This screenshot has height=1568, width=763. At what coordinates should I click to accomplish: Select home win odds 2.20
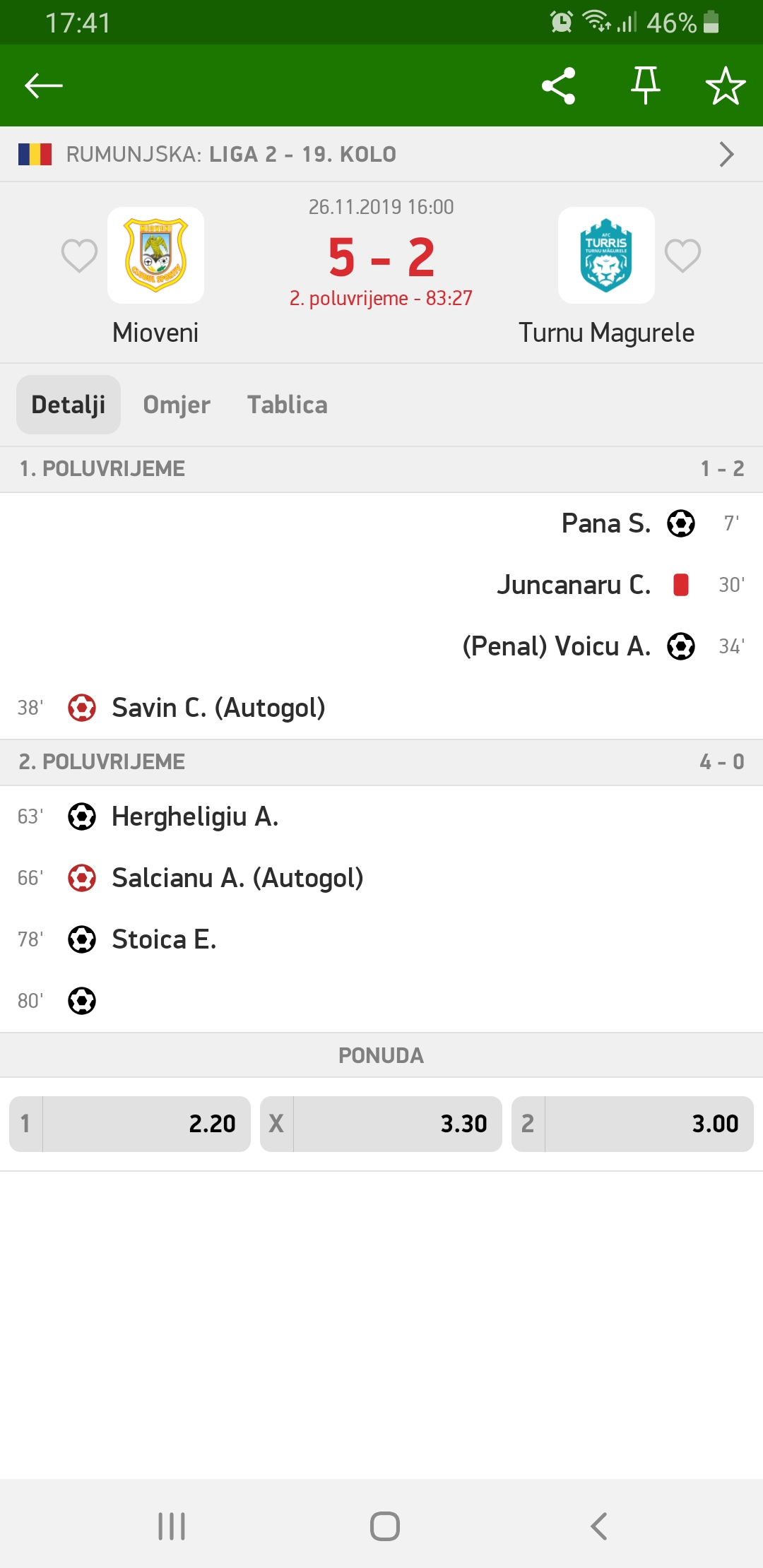[130, 1124]
